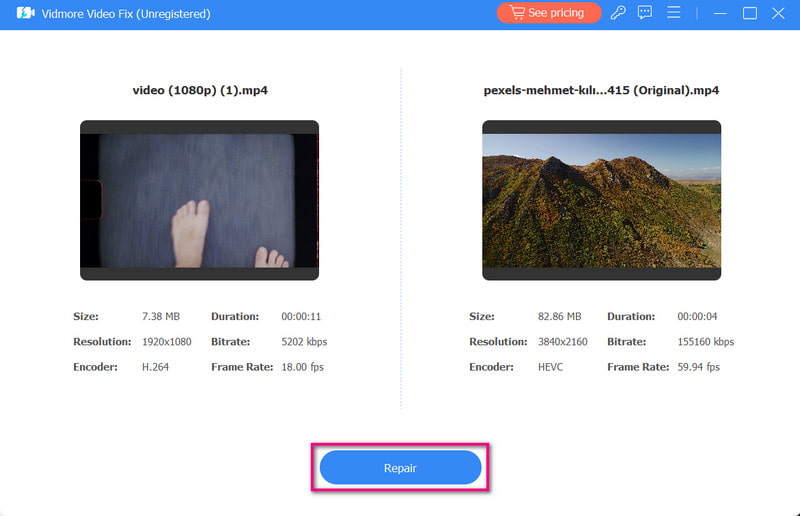Viewport: 800px width, 516px height.
Task: Maximize the application window
Action: pyautogui.click(x=749, y=13)
